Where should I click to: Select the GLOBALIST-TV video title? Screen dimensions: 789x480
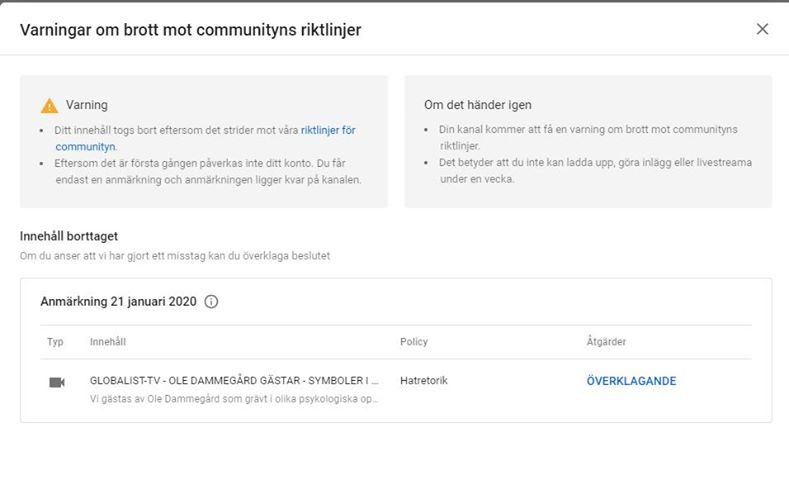pyautogui.click(x=234, y=381)
